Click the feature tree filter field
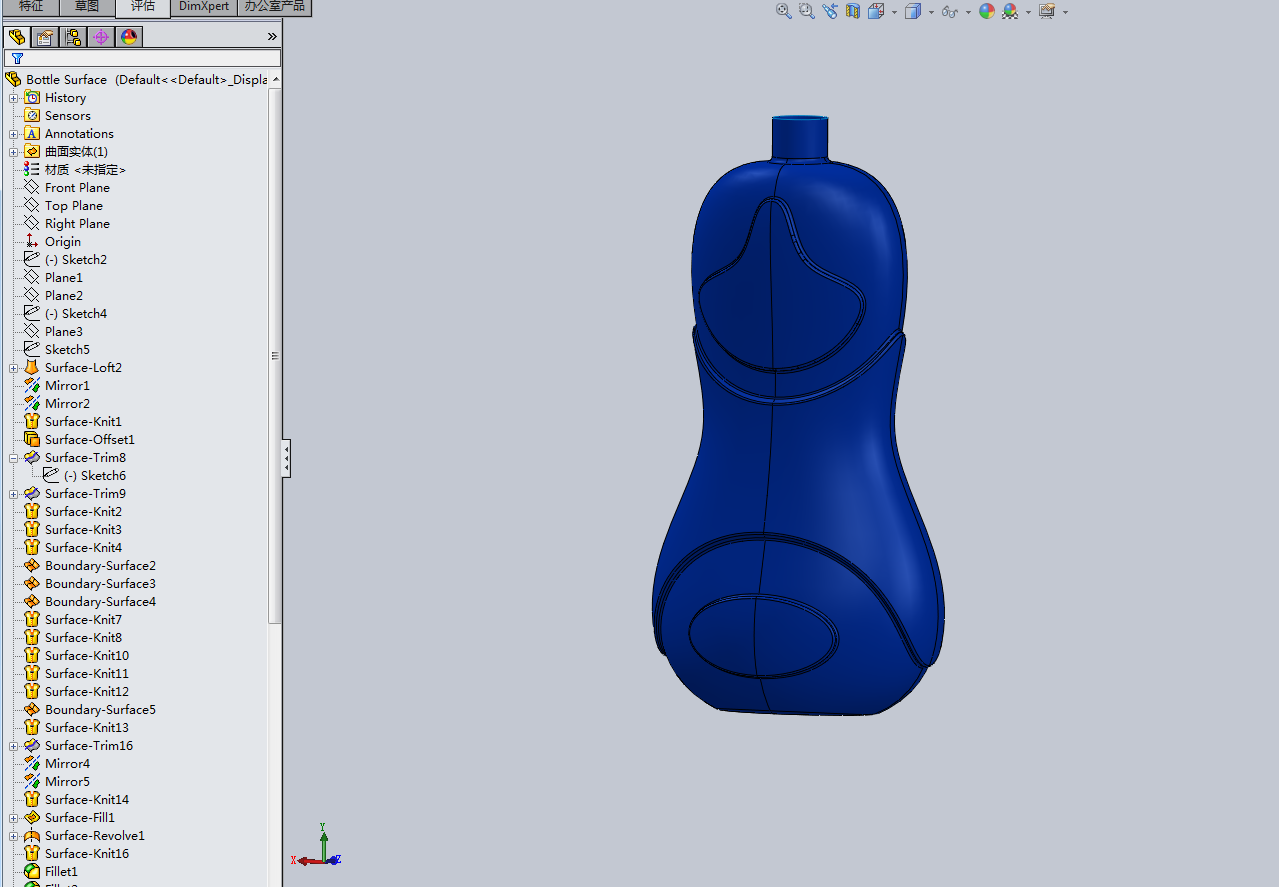The image size is (1279, 887). tap(142, 58)
